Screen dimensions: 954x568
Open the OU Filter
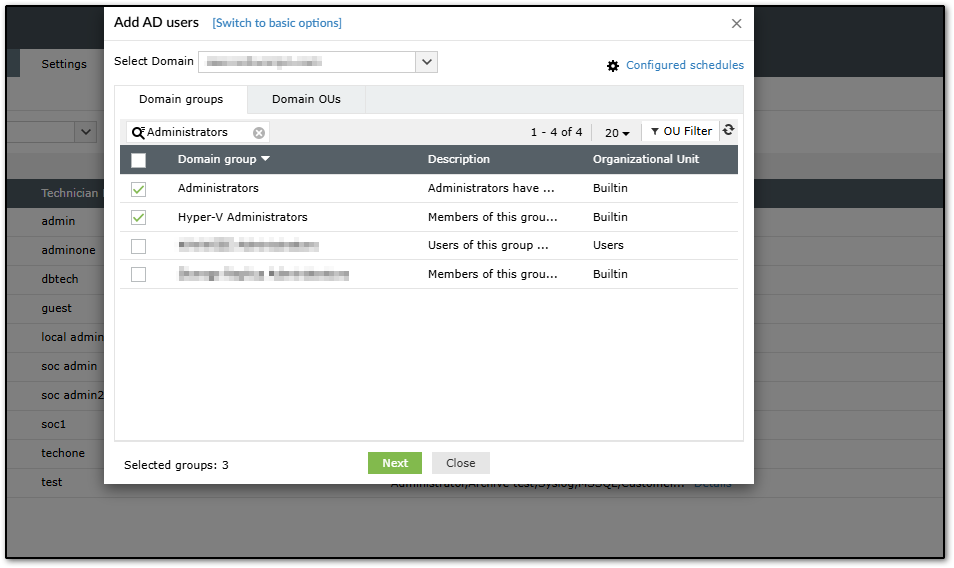681,131
